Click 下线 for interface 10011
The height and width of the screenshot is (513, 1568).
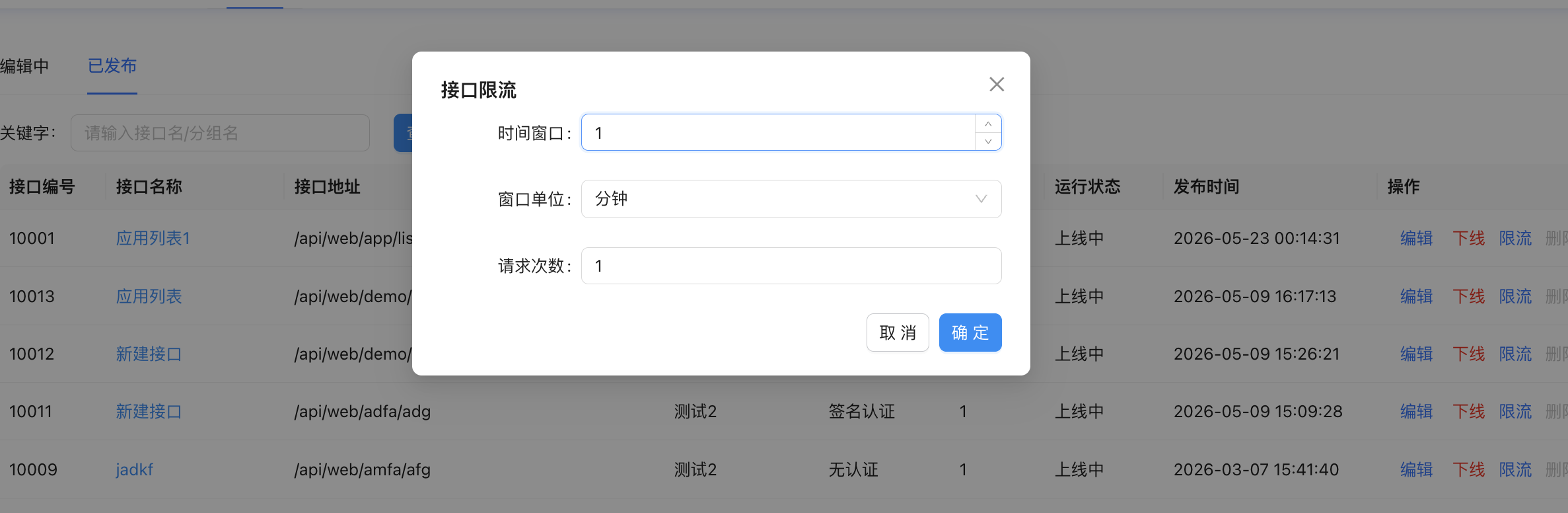(1469, 411)
